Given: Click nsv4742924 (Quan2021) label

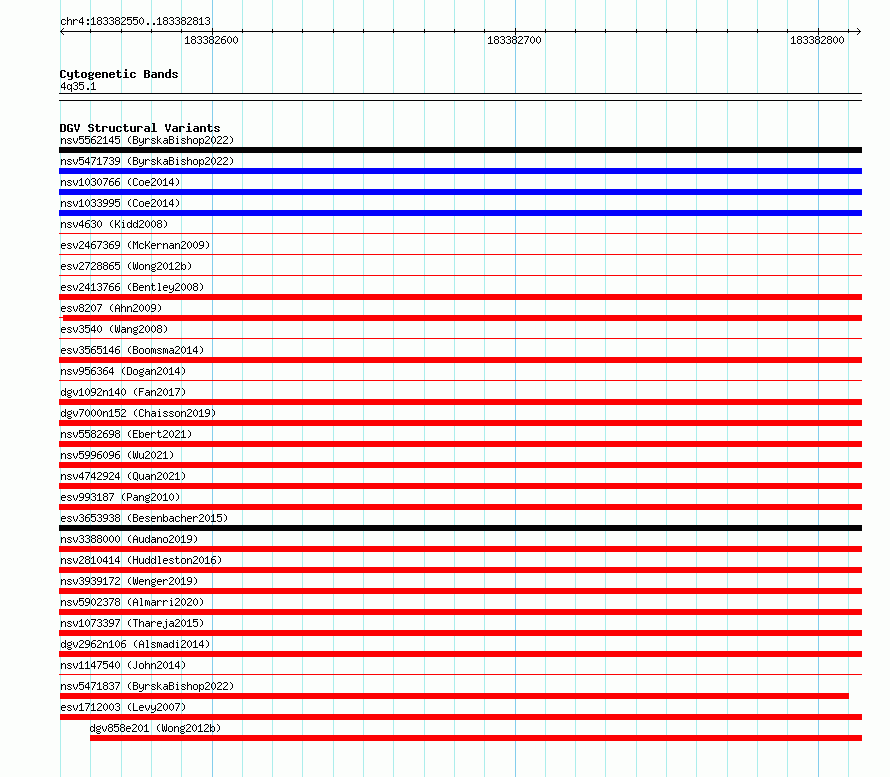Looking at the screenshot, I should [x=123, y=476].
